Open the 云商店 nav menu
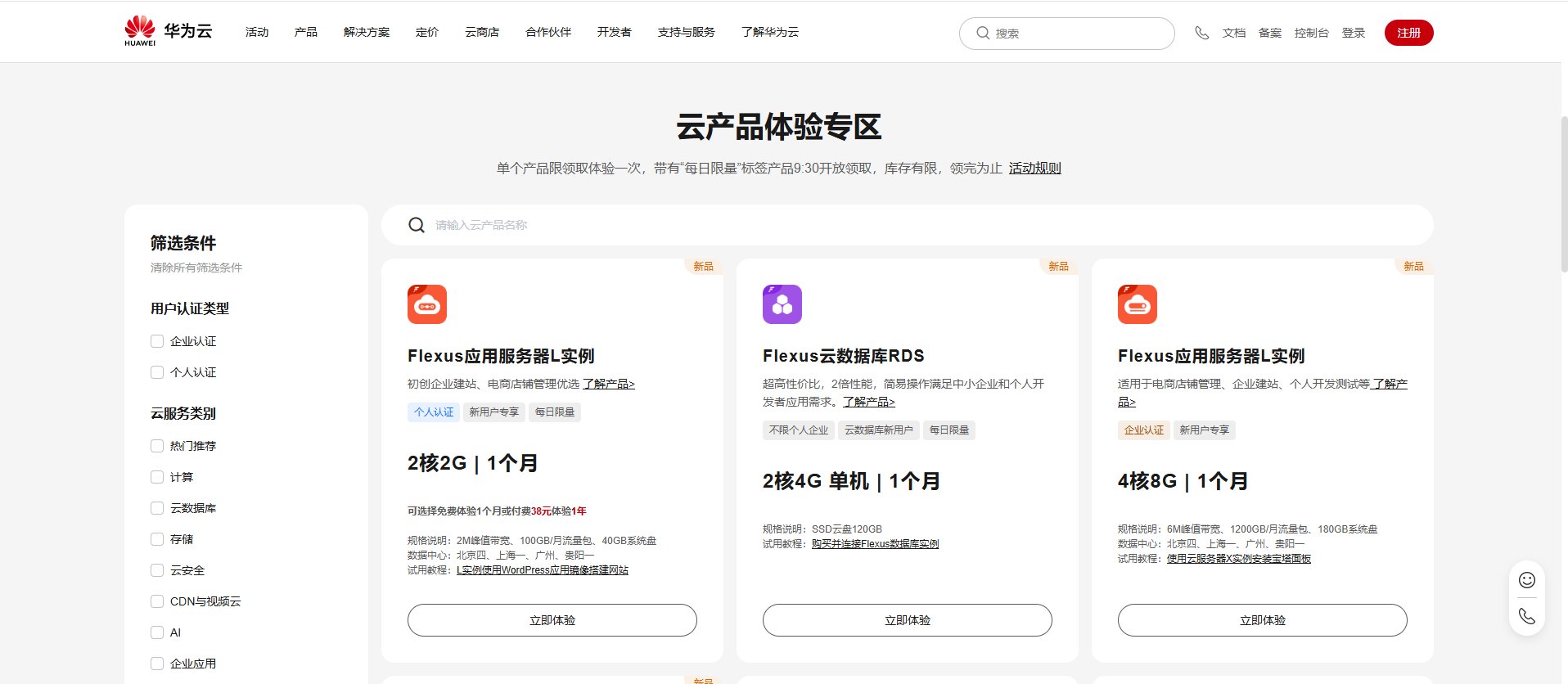 pos(482,32)
